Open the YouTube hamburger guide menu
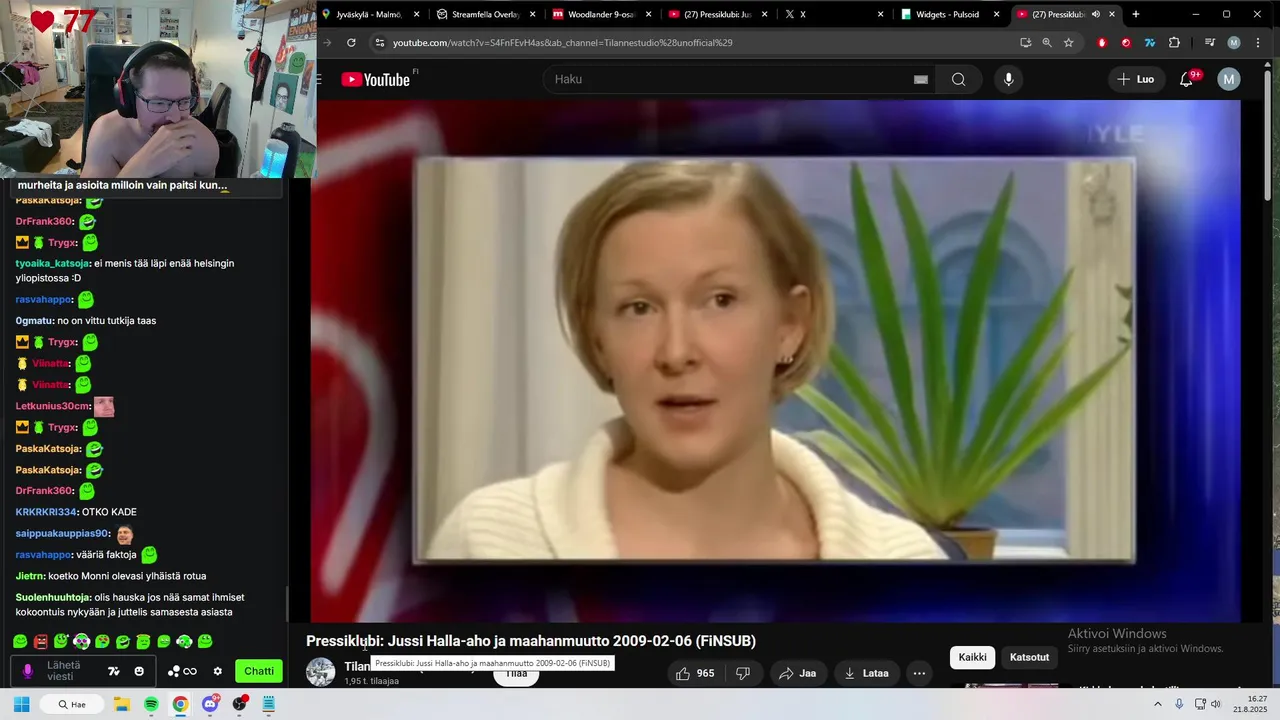The height and width of the screenshot is (720, 1280). pos(319,79)
